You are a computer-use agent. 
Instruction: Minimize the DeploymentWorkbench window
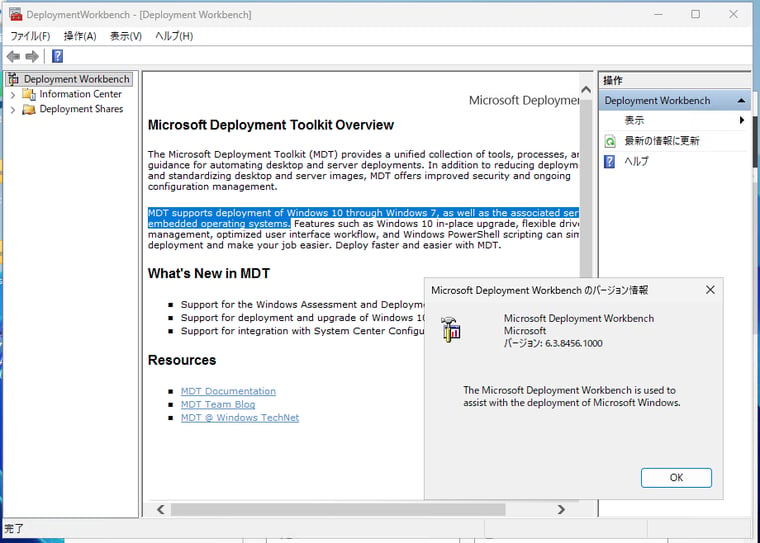click(658, 15)
